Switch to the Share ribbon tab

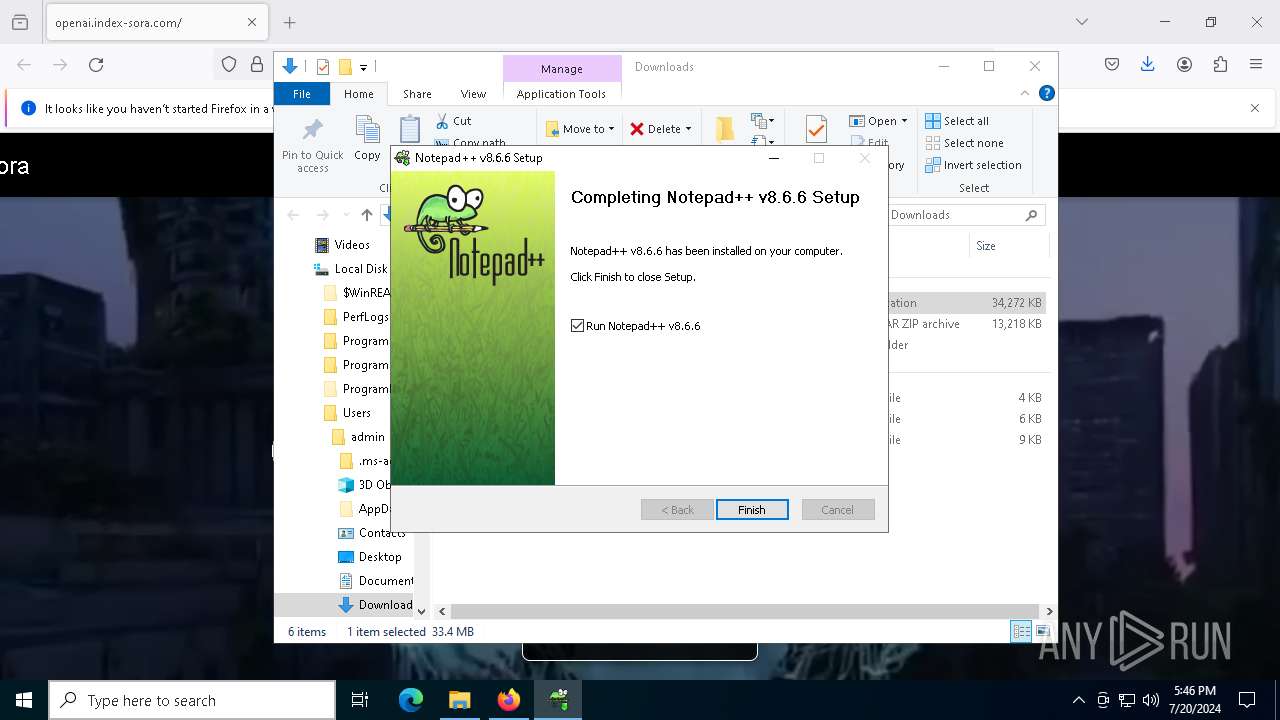pos(417,94)
